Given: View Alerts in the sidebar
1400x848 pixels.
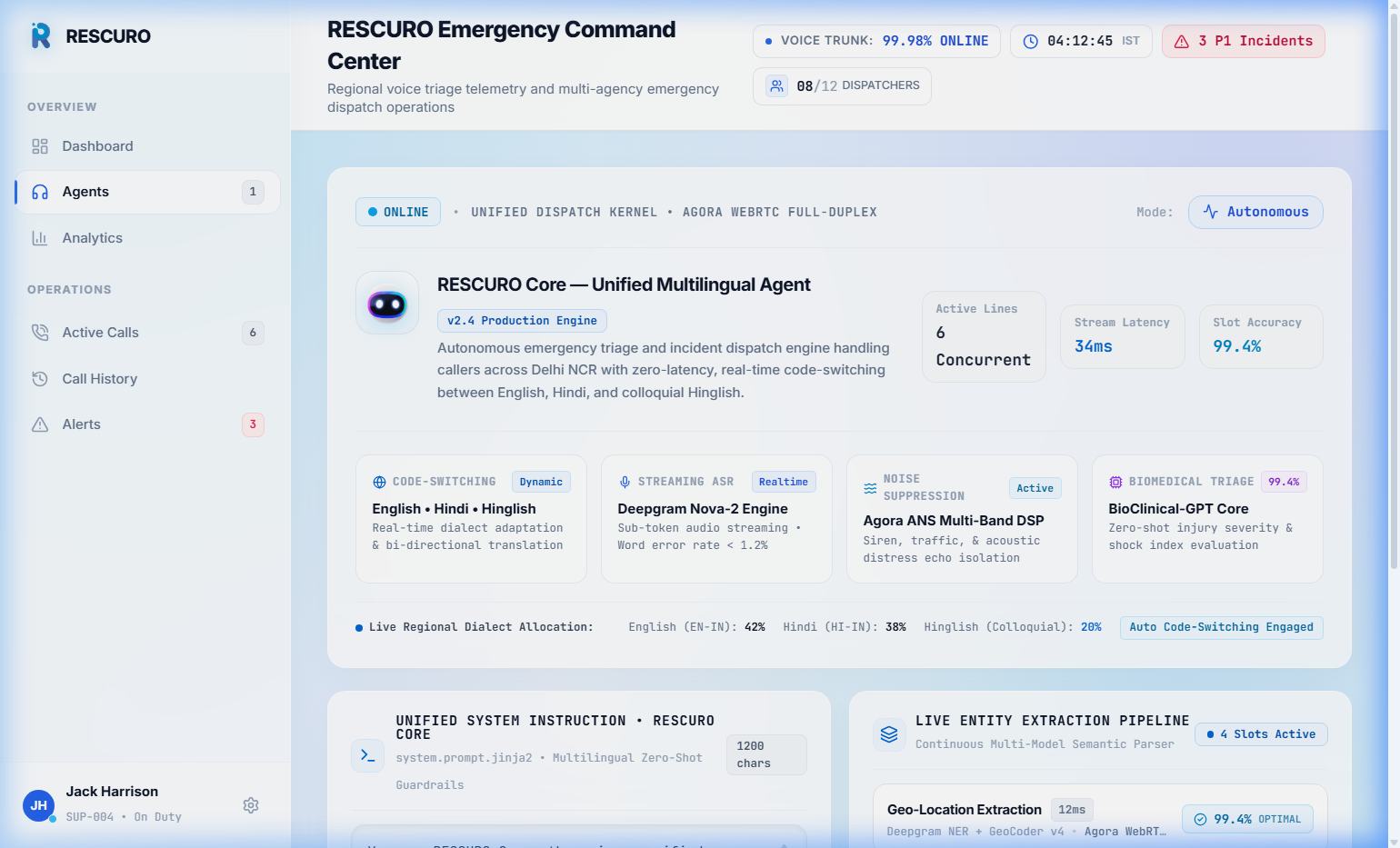Looking at the screenshot, I should (x=147, y=424).
